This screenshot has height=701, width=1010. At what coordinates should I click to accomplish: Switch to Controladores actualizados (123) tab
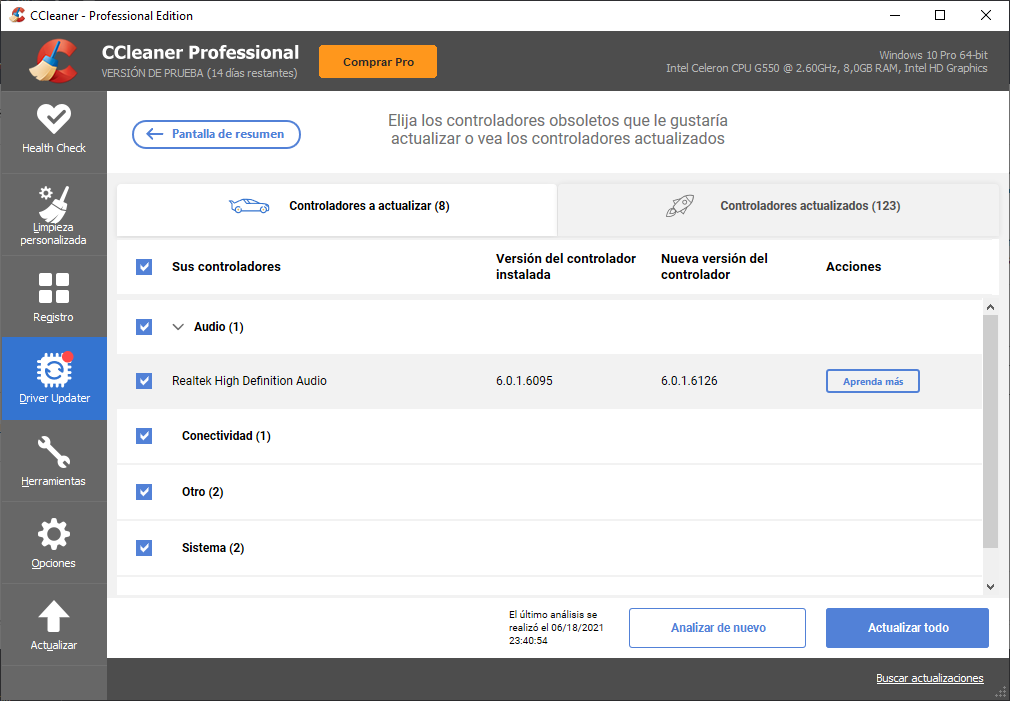(x=778, y=210)
